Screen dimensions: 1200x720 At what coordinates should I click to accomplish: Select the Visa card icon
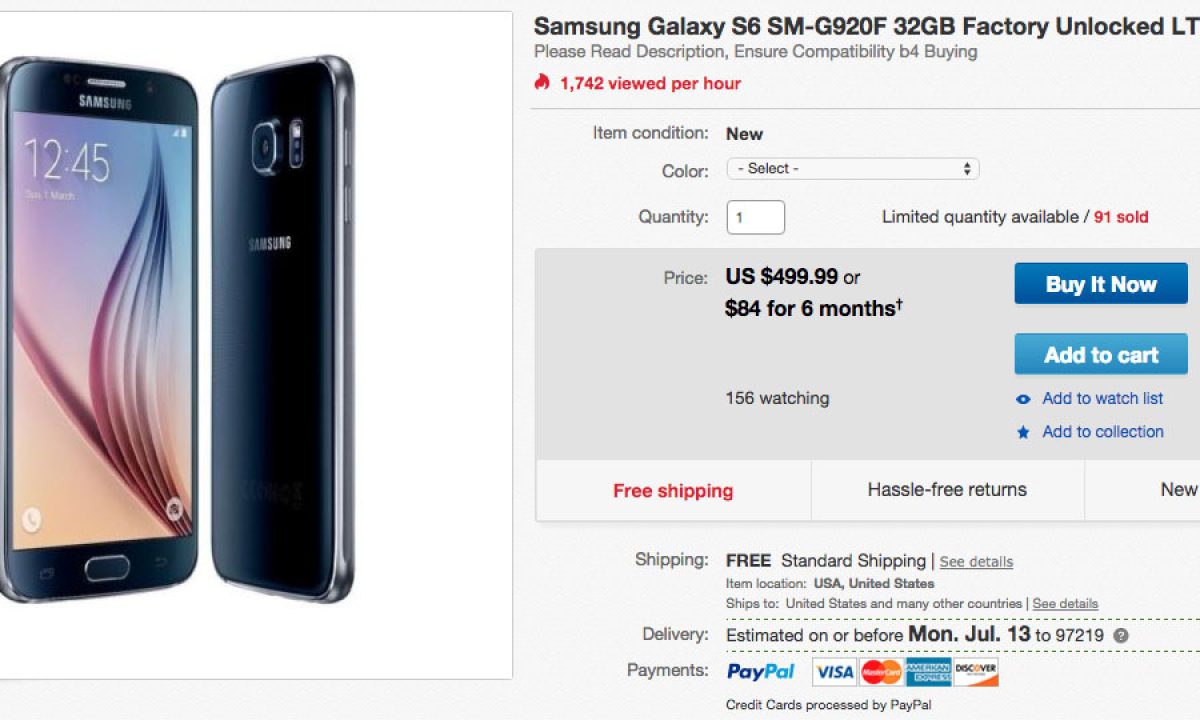(x=834, y=672)
